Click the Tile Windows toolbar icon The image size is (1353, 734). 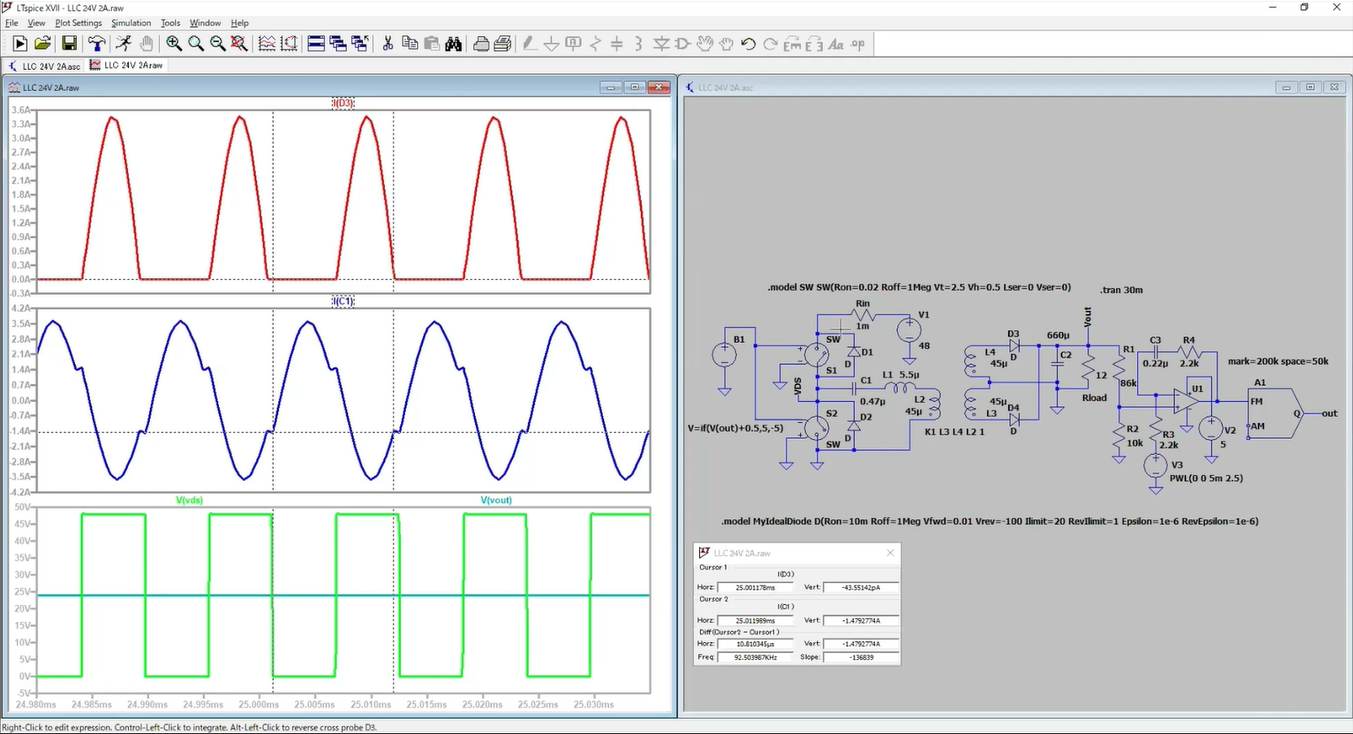coord(316,43)
